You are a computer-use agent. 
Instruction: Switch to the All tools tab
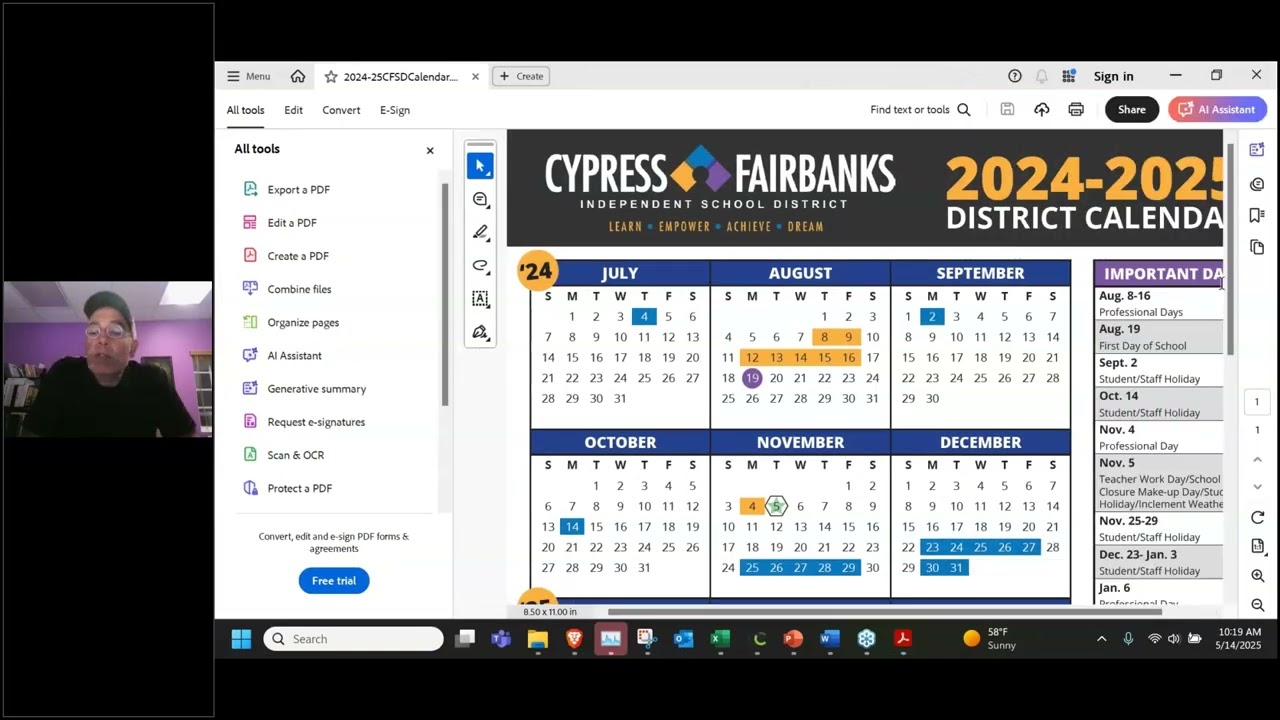245,110
